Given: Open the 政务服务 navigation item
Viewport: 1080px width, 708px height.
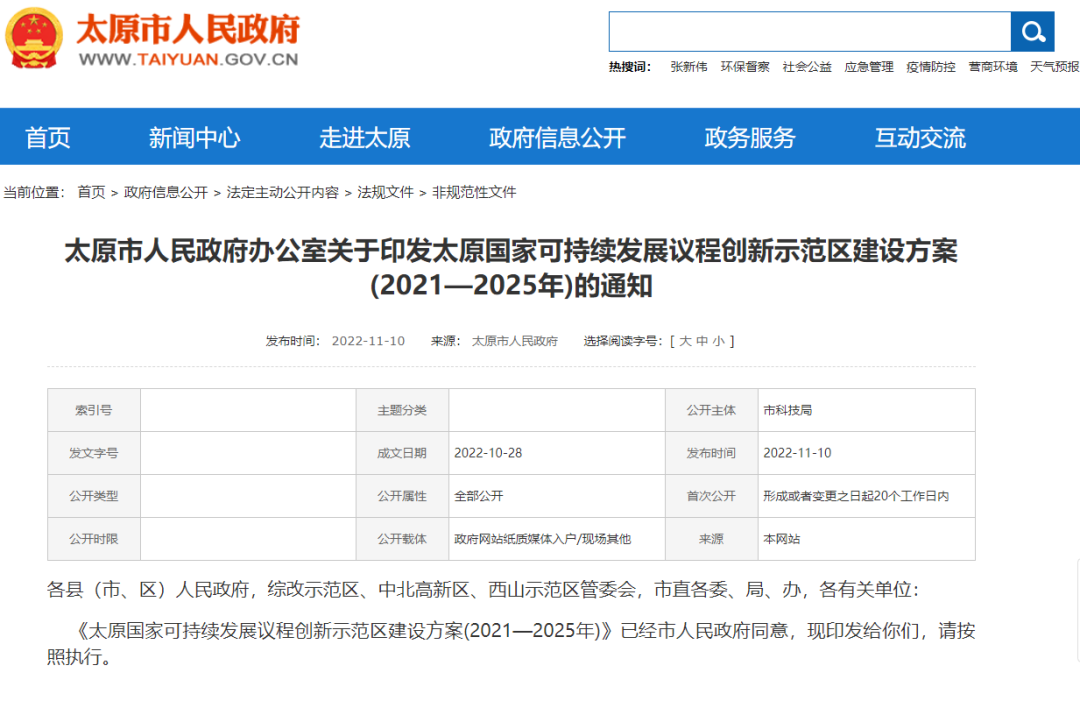Looking at the screenshot, I should [750, 138].
